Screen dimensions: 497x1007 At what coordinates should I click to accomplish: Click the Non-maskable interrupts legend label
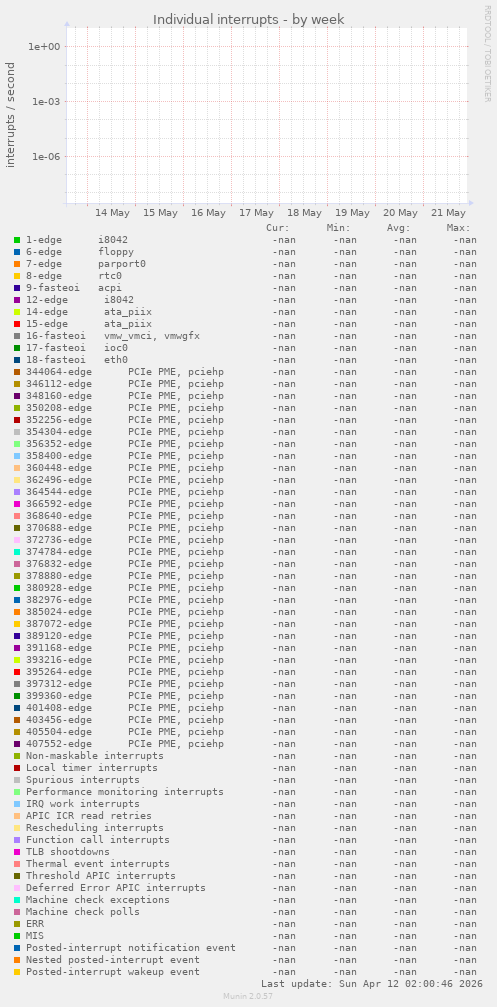point(94,756)
